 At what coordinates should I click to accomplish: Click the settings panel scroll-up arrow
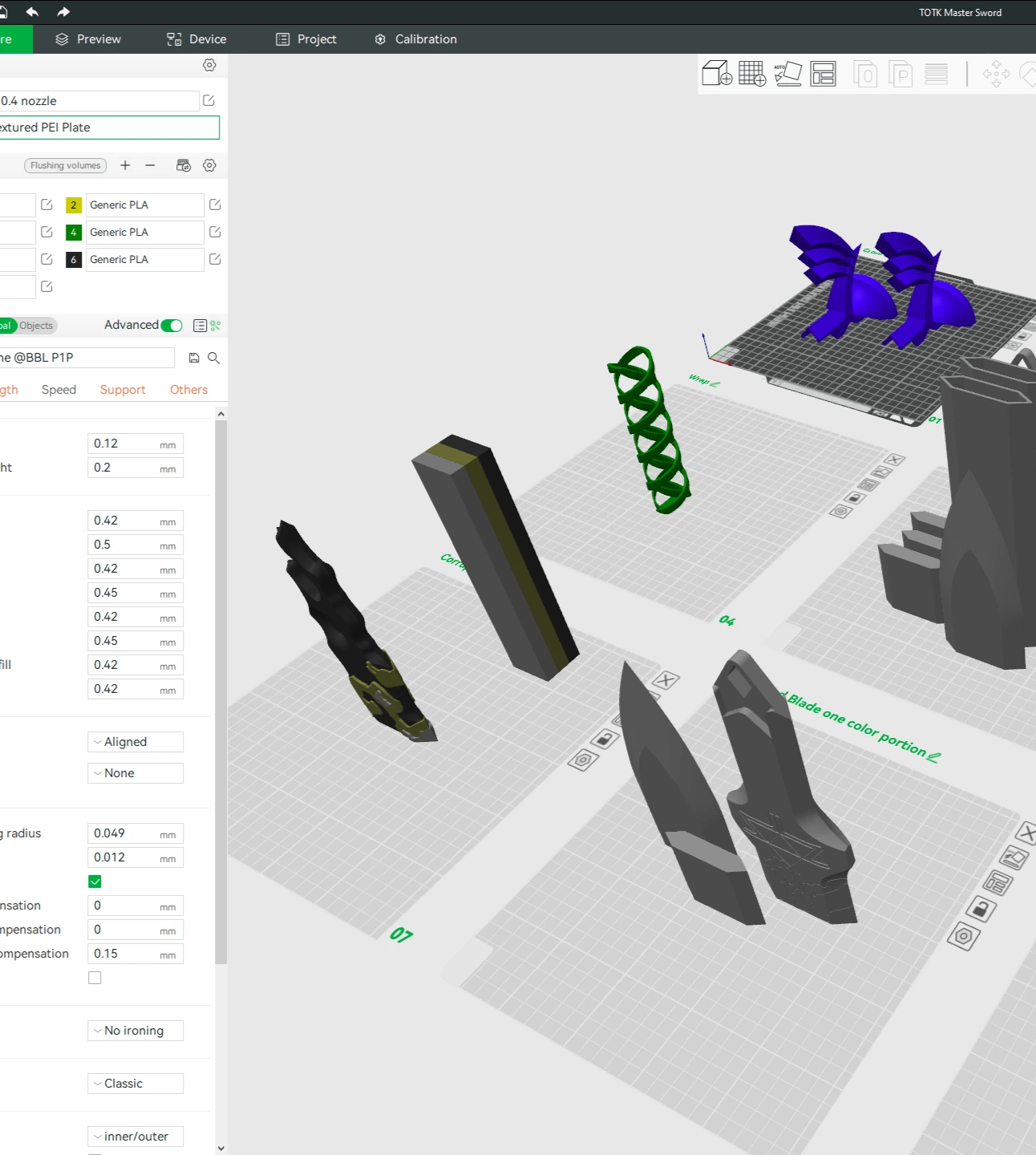point(221,414)
